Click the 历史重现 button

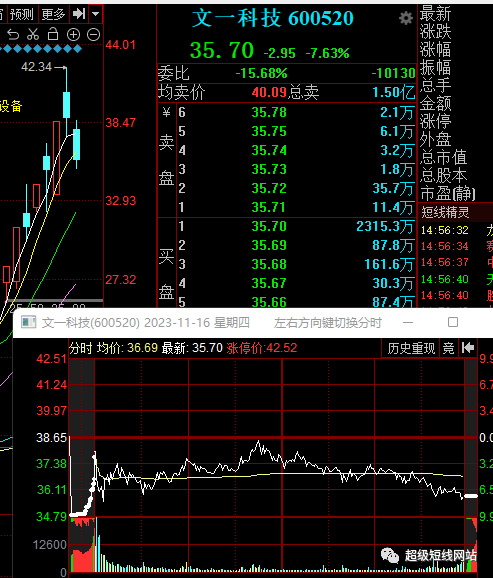point(411,348)
